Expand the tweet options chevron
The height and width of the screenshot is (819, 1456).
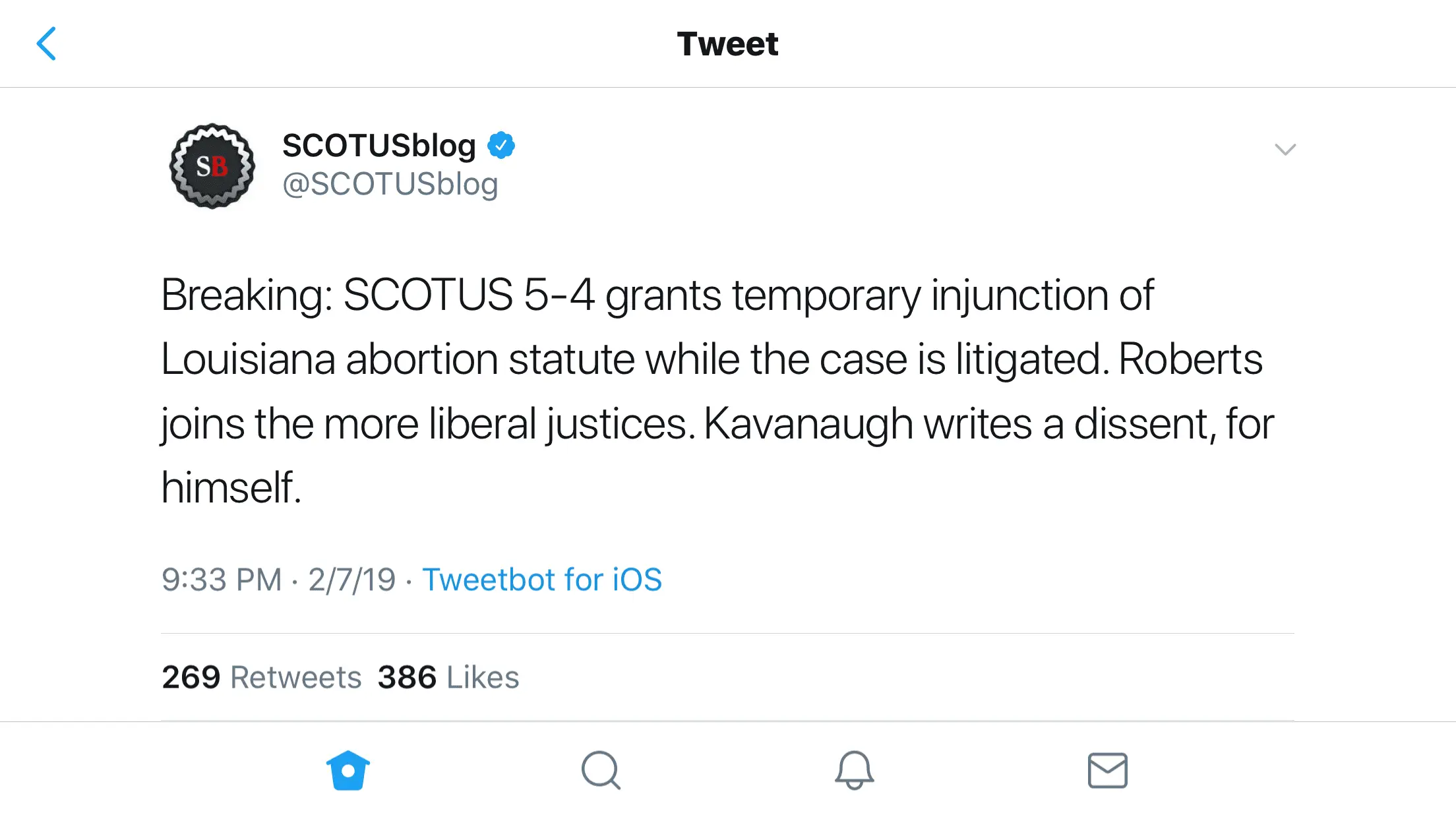pyautogui.click(x=1285, y=150)
